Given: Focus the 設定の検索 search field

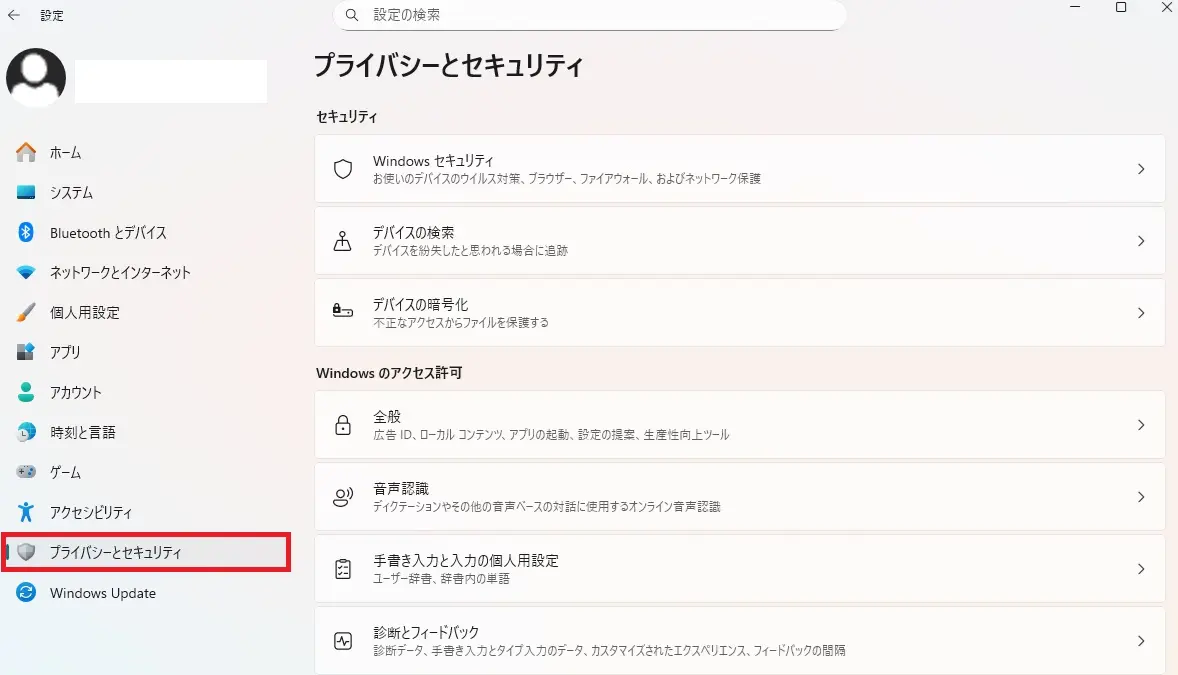Looking at the screenshot, I should coord(589,15).
